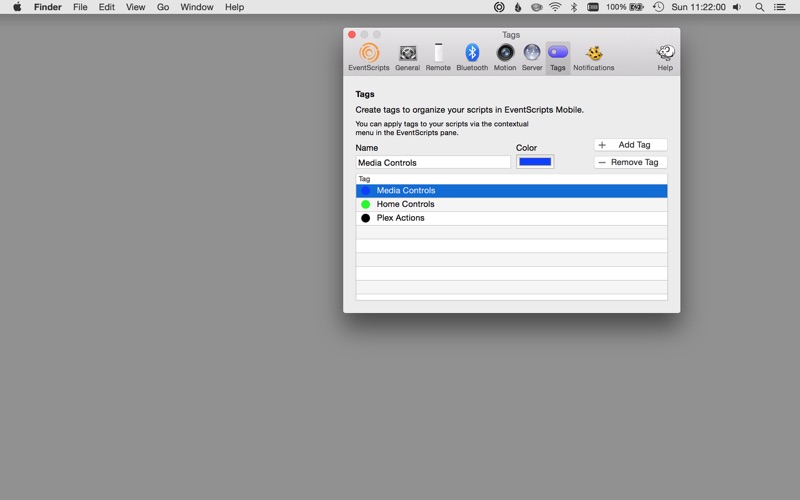The height and width of the screenshot is (500, 800).
Task: Open the blue Color well
Action: coord(535,162)
